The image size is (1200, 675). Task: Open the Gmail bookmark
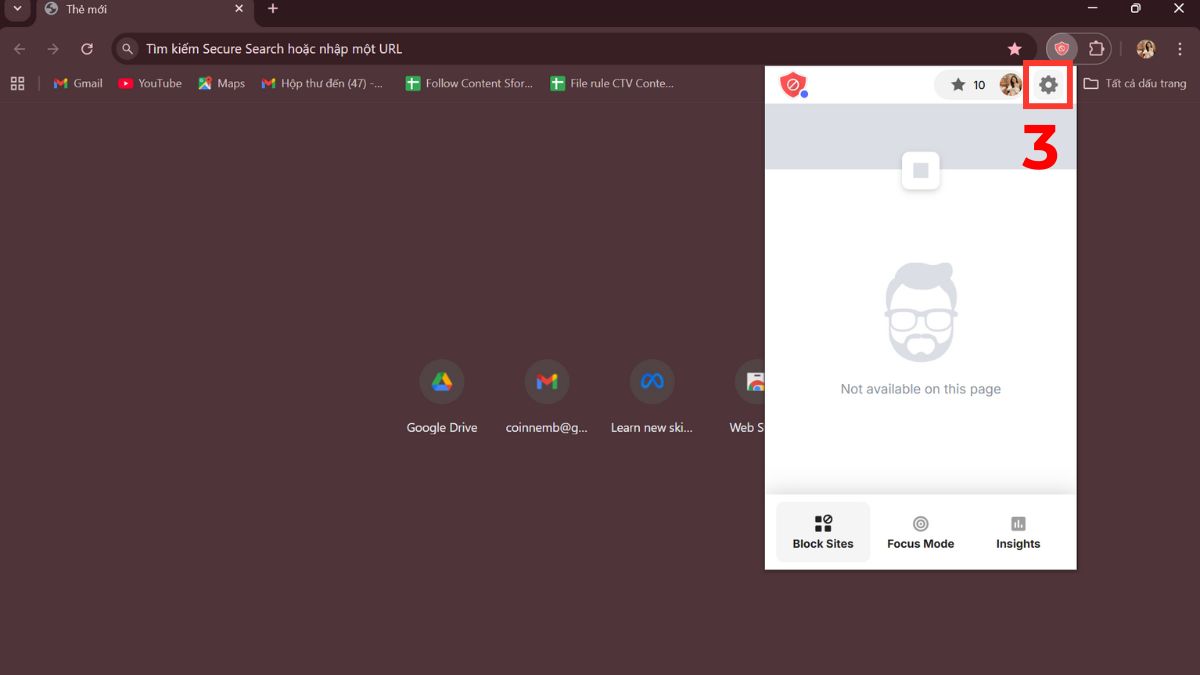[77, 83]
